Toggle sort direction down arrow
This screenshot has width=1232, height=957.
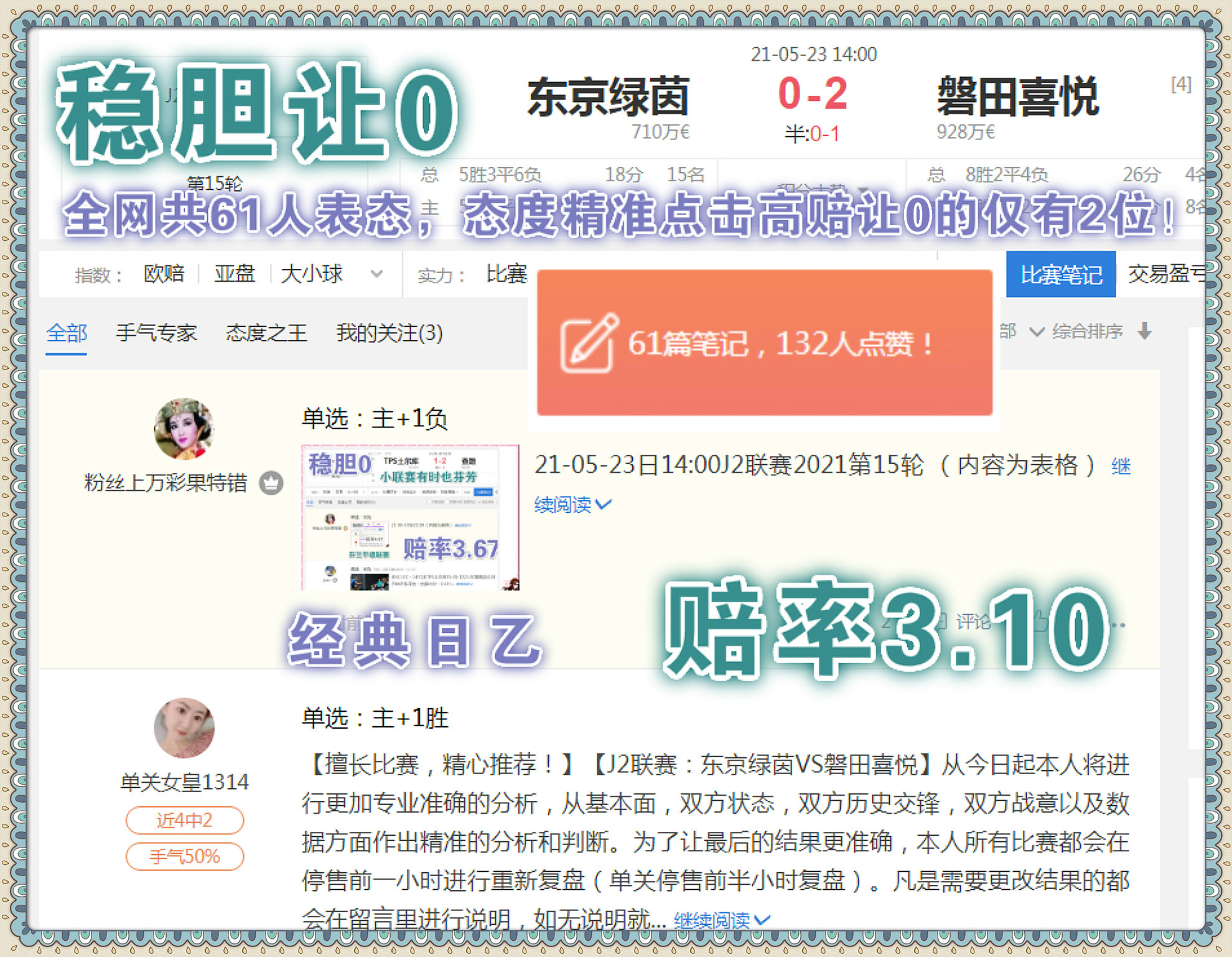(x=1144, y=331)
